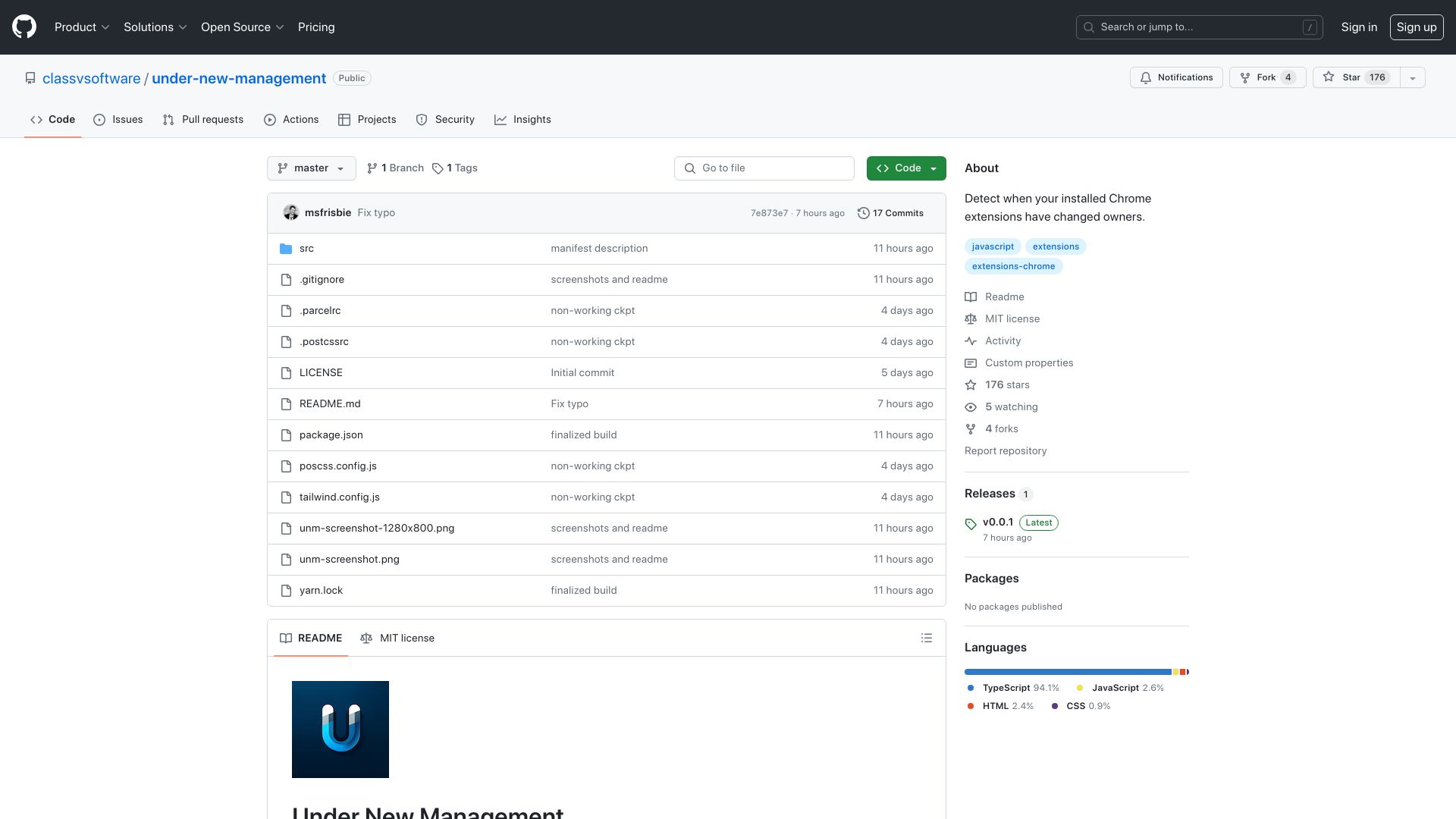Open the master branch dropdown
1456x819 pixels.
pos(312,168)
